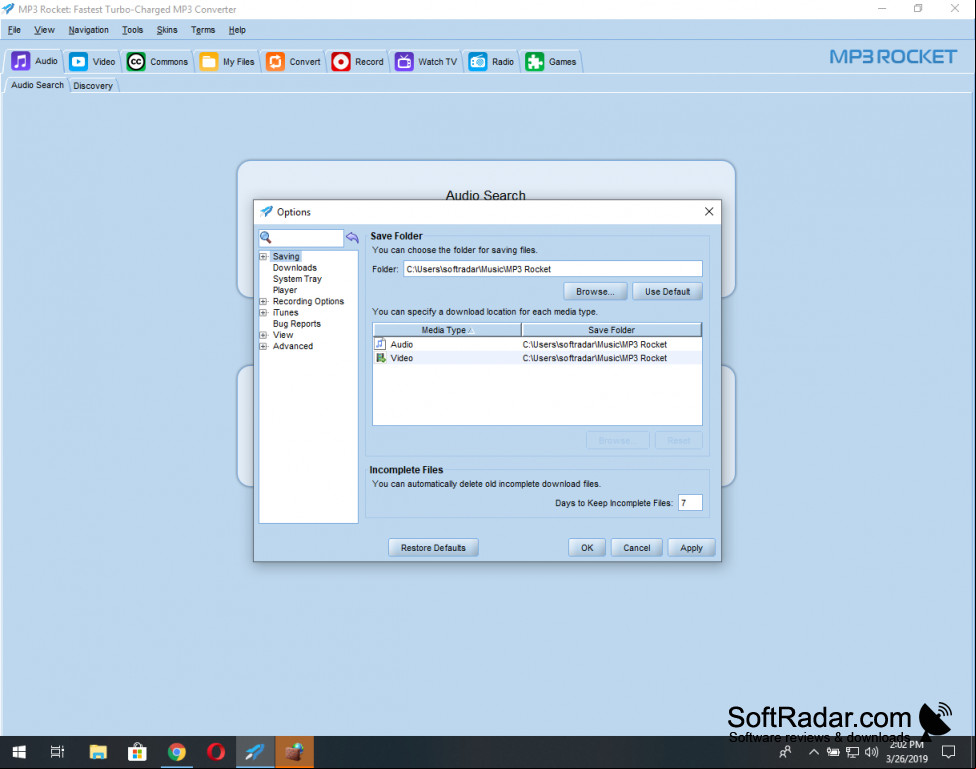The width and height of the screenshot is (976, 769).
Task: Open Task View on the taskbar
Action: pyautogui.click(x=57, y=752)
